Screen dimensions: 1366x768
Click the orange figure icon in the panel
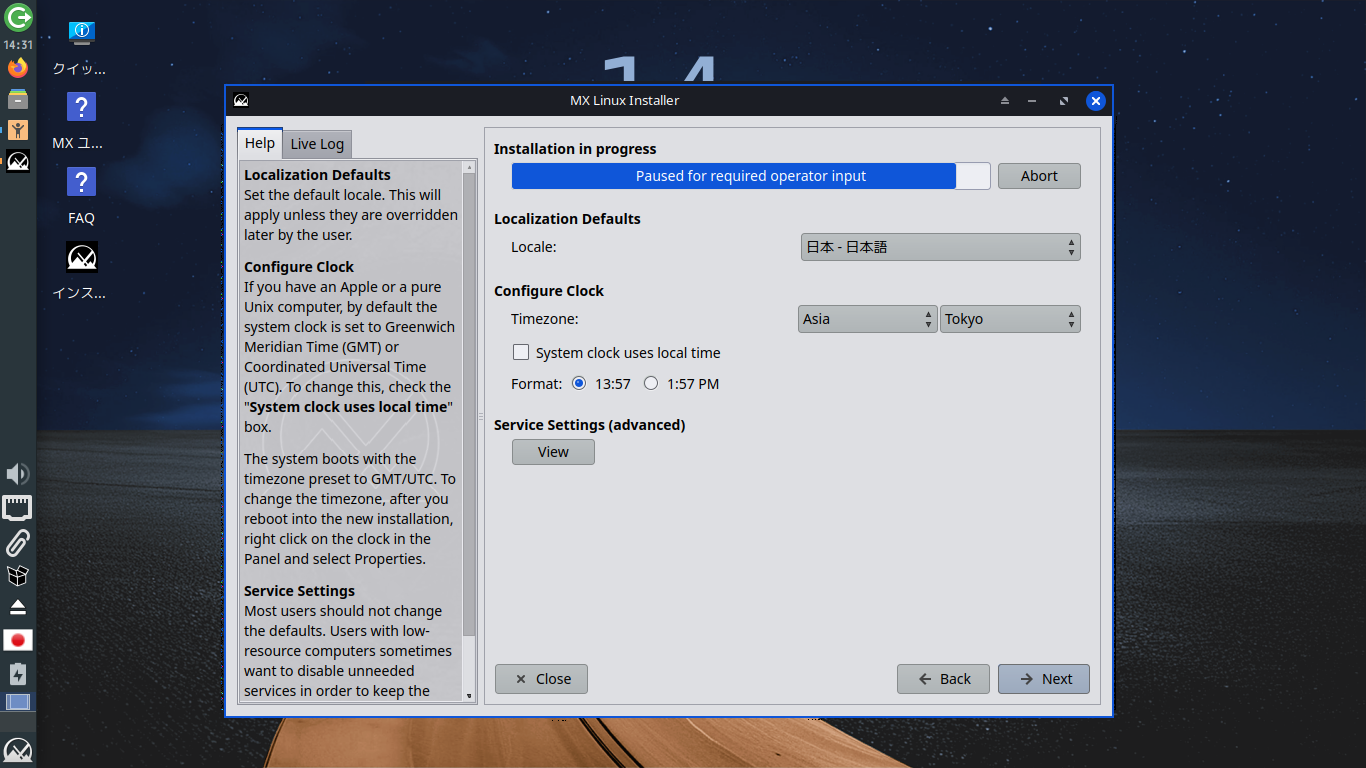[x=18, y=129]
